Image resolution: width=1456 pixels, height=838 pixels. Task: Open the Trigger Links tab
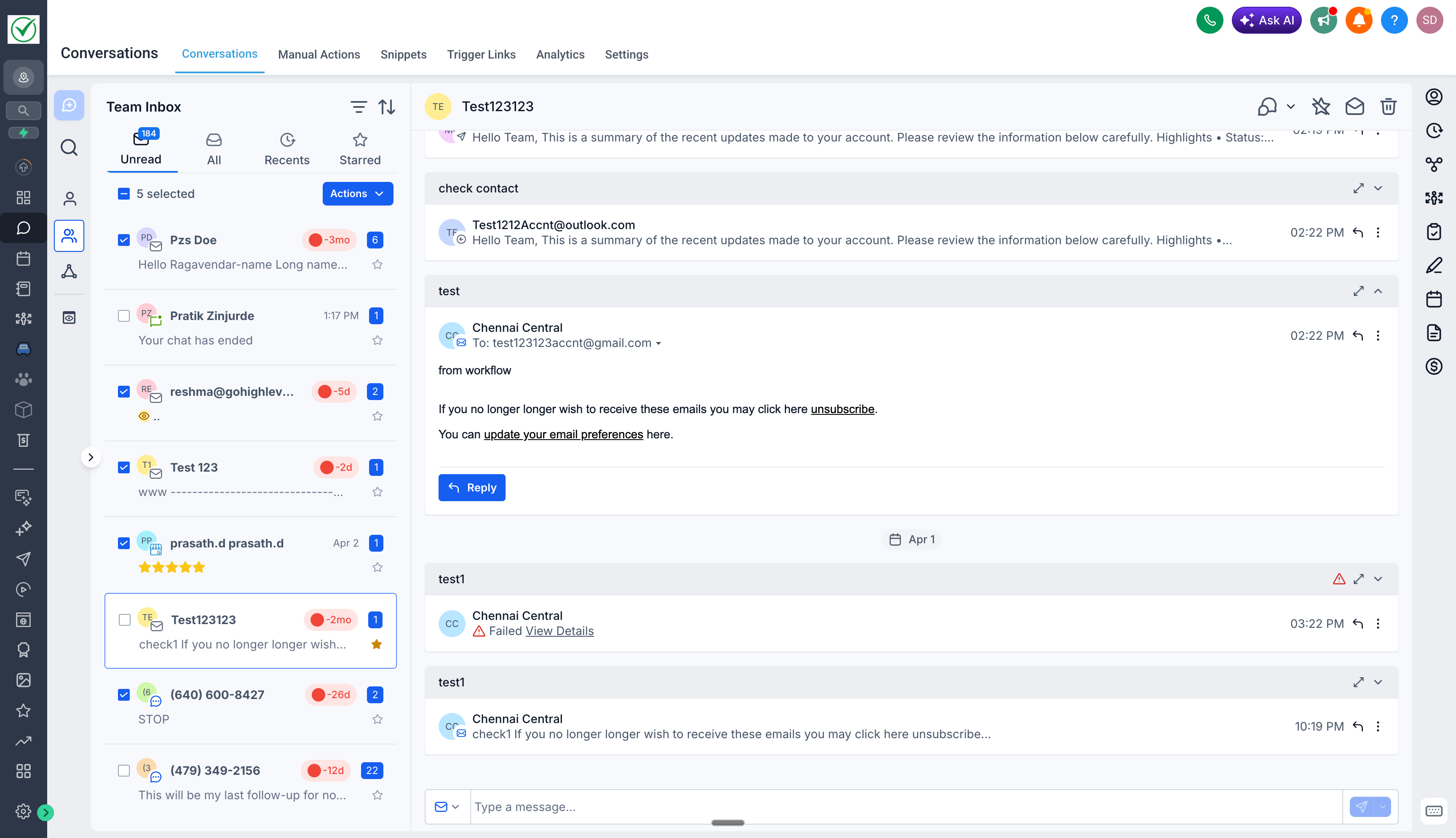pos(481,55)
